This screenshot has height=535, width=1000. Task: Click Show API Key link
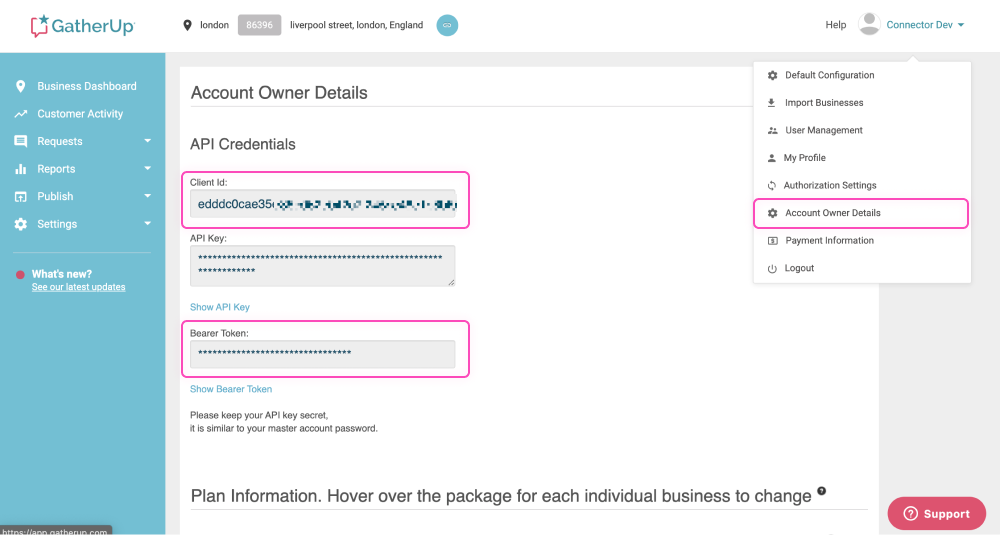pyautogui.click(x=220, y=307)
